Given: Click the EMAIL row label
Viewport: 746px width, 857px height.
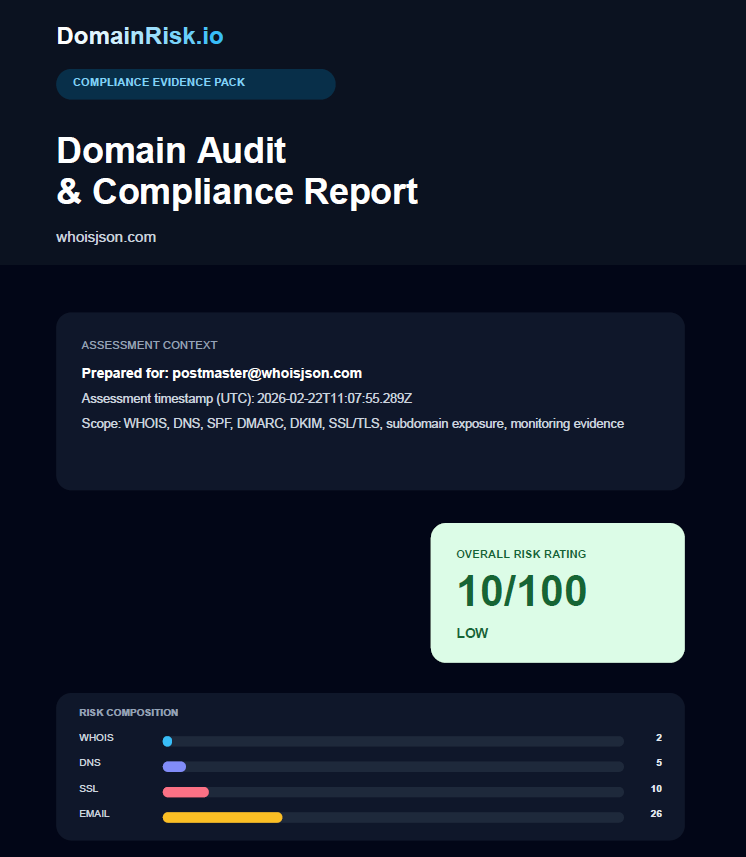Looking at the screenshot, I should pos(94,814).
